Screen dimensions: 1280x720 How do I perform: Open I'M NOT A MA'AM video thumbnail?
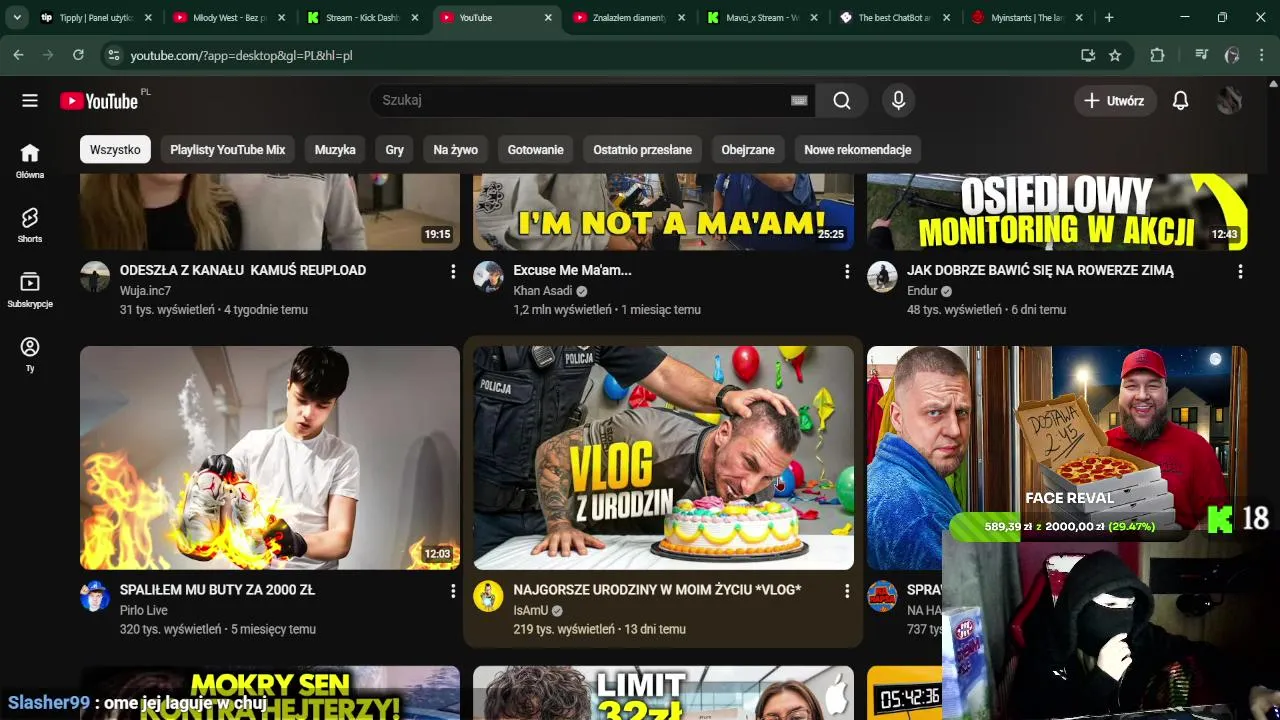pos(664,212)
